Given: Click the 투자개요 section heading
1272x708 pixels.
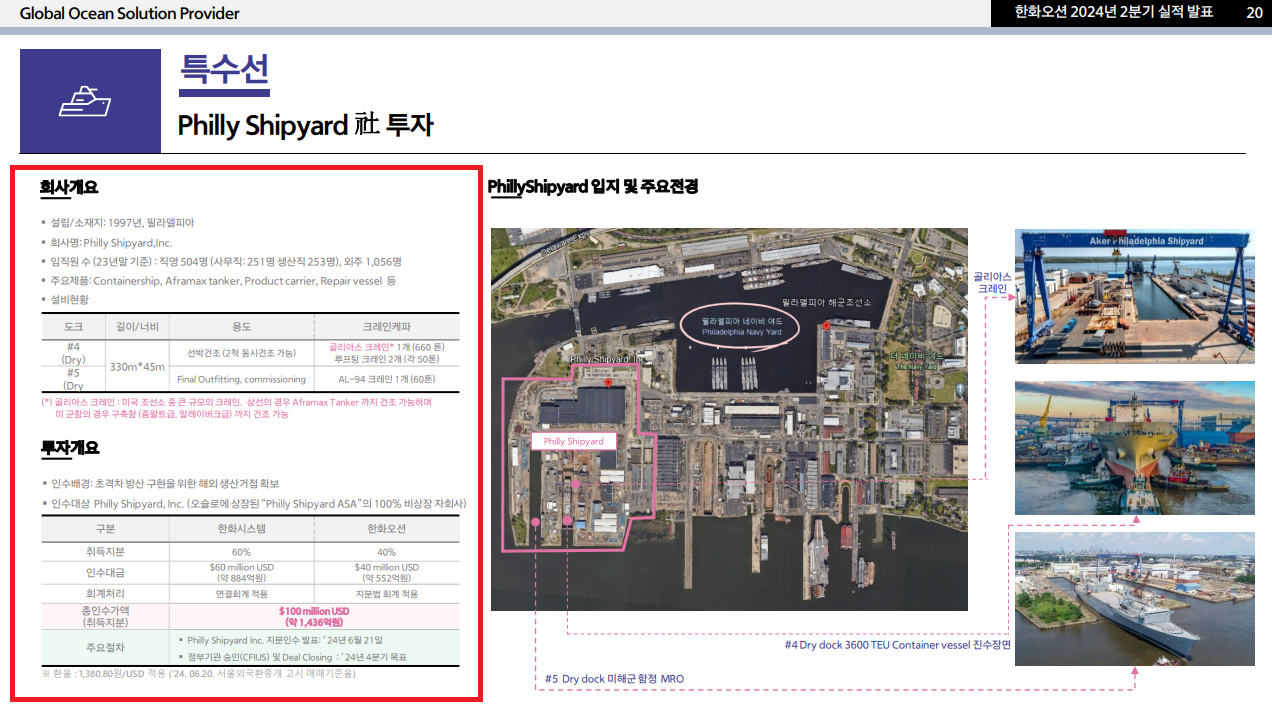Looking at the screenshot, I should [x=70, y=447].
